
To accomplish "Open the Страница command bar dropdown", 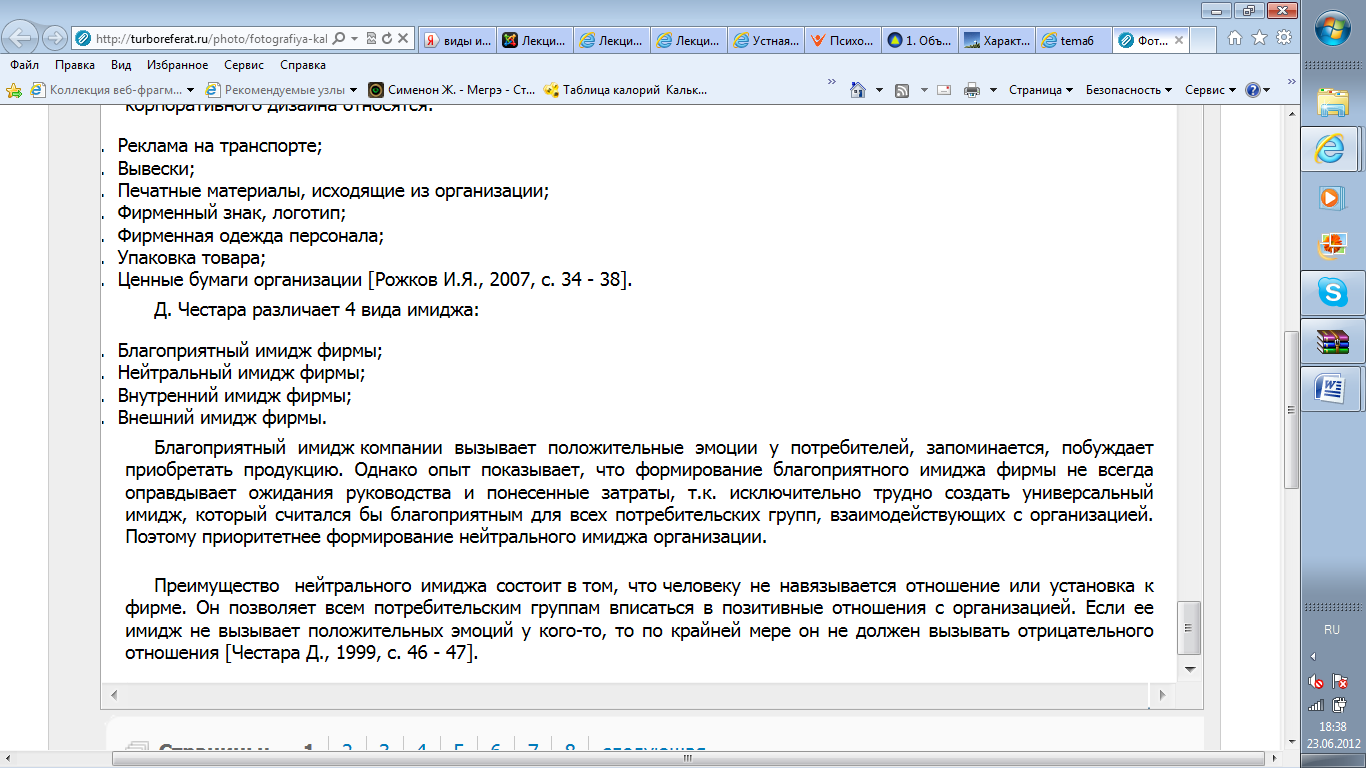I will pyautogui.click(x=1040, y=90).
